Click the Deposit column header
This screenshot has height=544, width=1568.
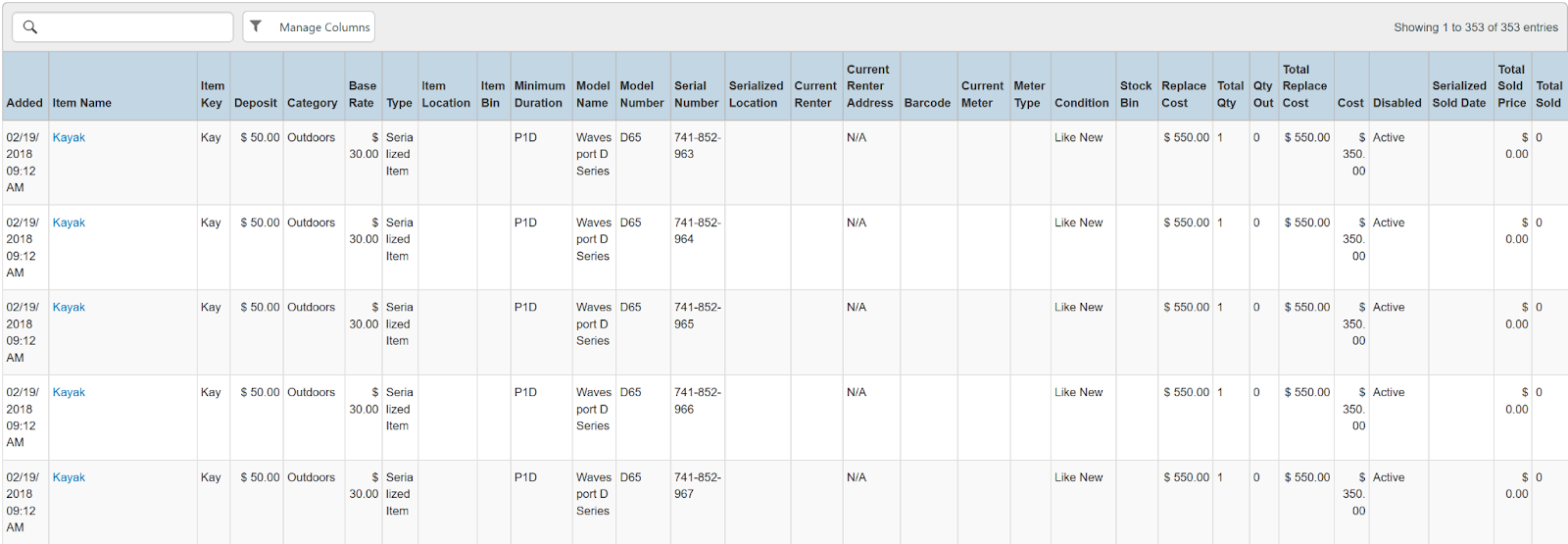pyautogui.click(x=255, y=103)
